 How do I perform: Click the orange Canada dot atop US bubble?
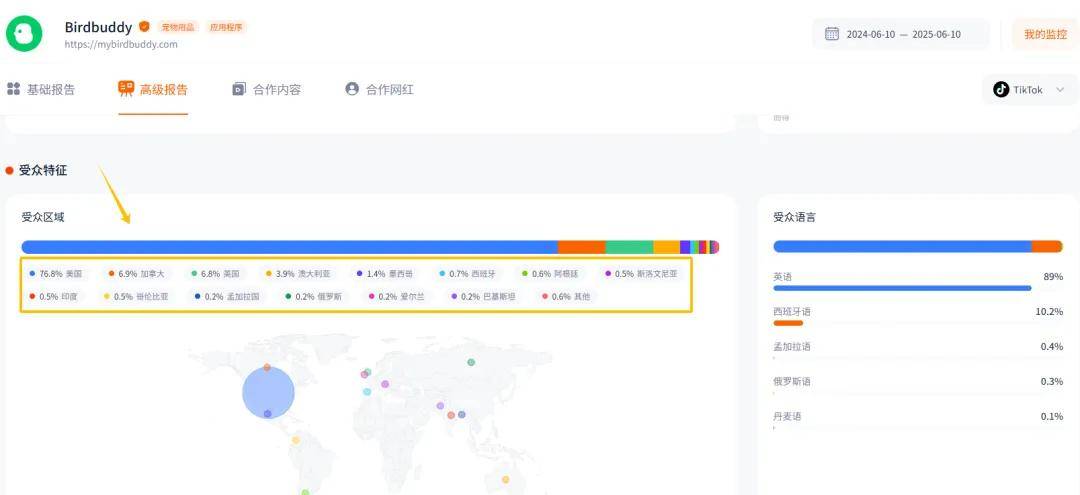(267, 367)
